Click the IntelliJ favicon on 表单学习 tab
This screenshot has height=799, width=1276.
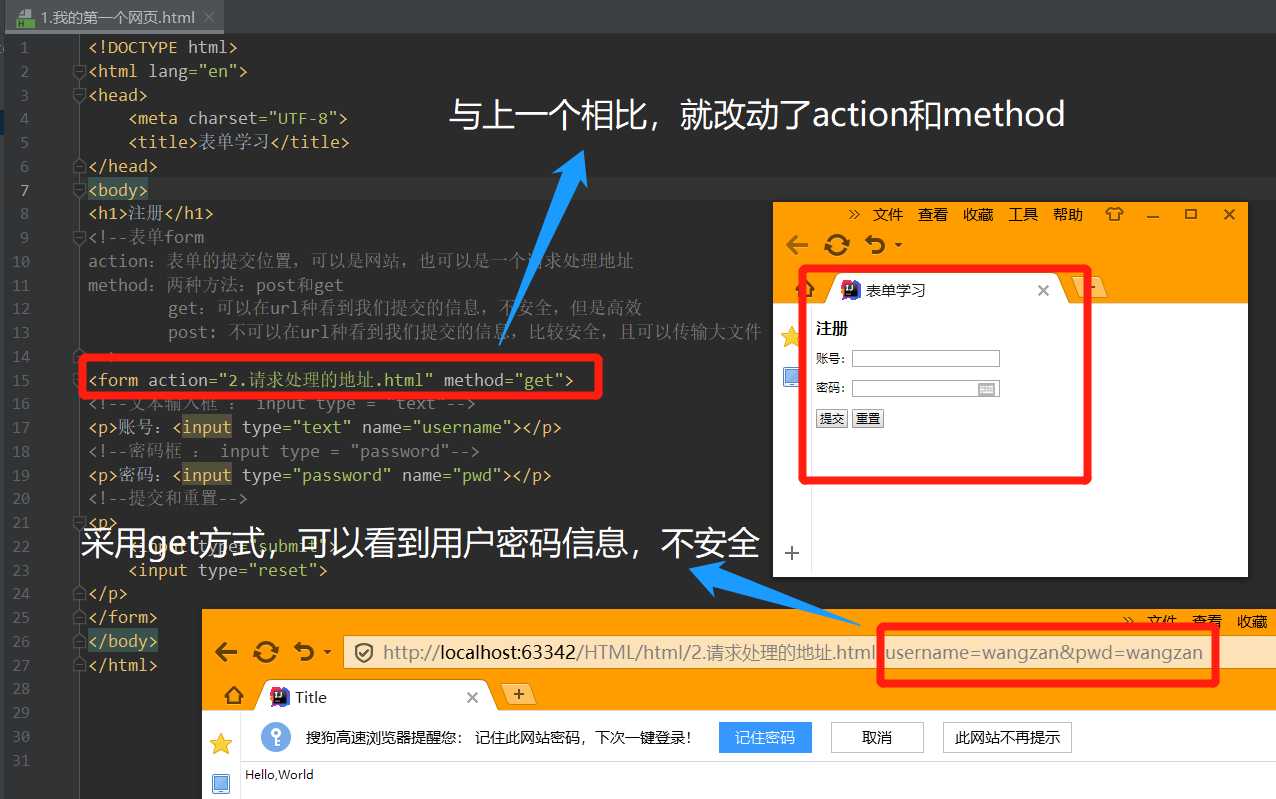click(x=851, y=290)
